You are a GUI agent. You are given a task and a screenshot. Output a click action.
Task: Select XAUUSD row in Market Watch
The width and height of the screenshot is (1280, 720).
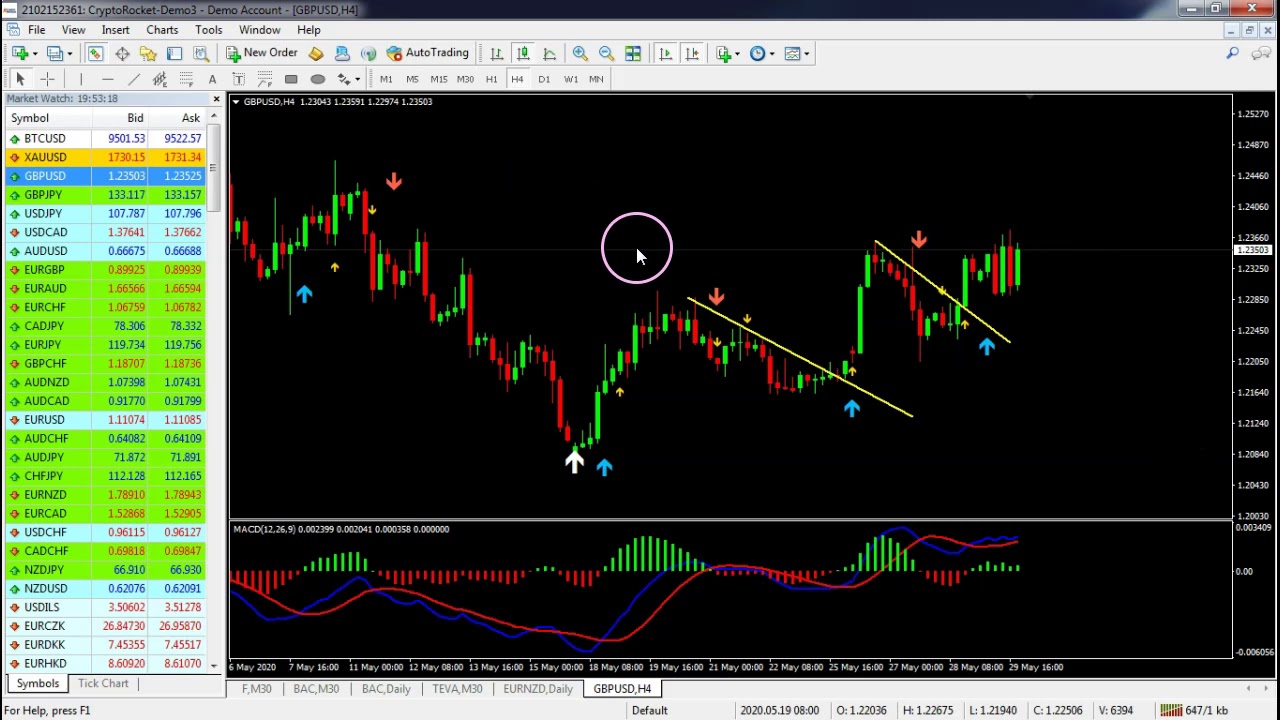coord(104,157)
